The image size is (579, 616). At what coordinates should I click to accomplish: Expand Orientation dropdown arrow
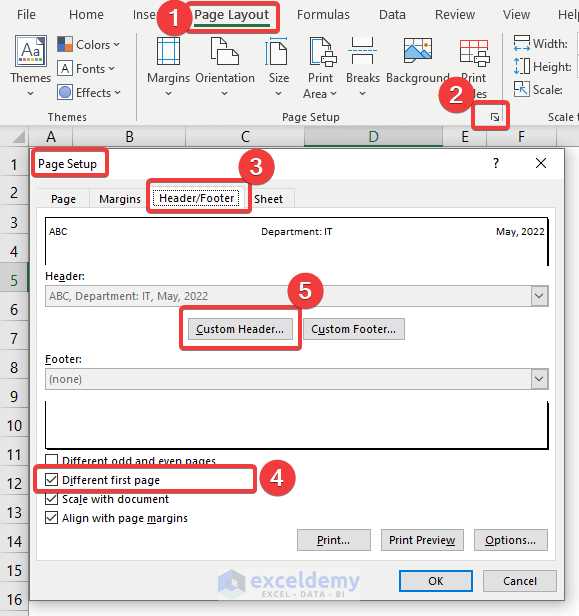point(224,94)
